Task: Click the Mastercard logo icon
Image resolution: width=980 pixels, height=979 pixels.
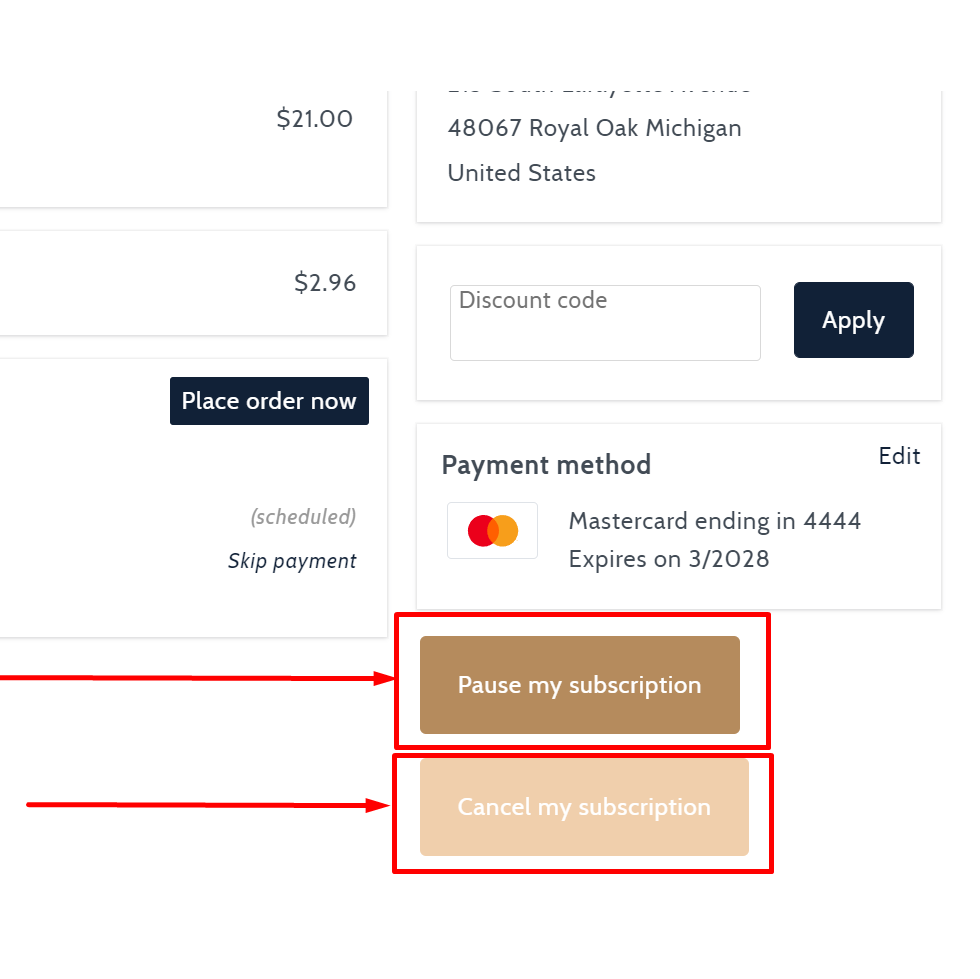Action: click(x=492, y=531)
